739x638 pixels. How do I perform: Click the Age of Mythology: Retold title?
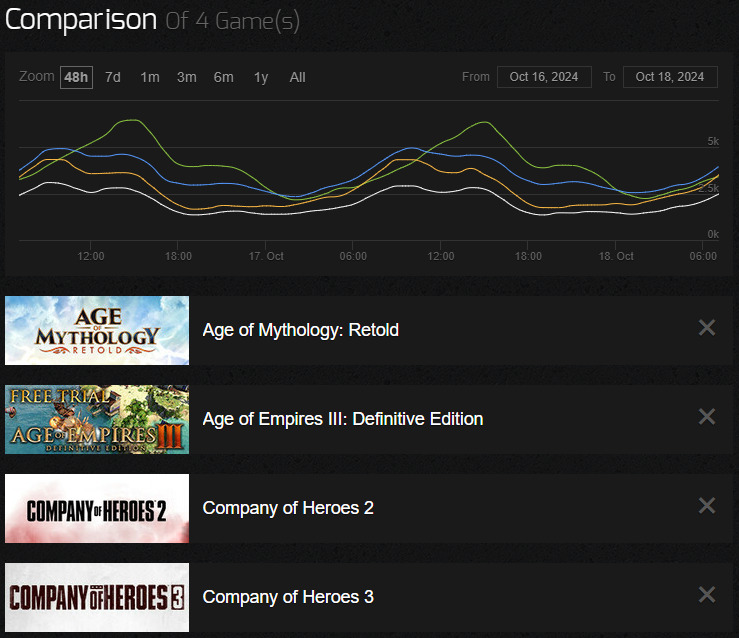pos(301,330)
